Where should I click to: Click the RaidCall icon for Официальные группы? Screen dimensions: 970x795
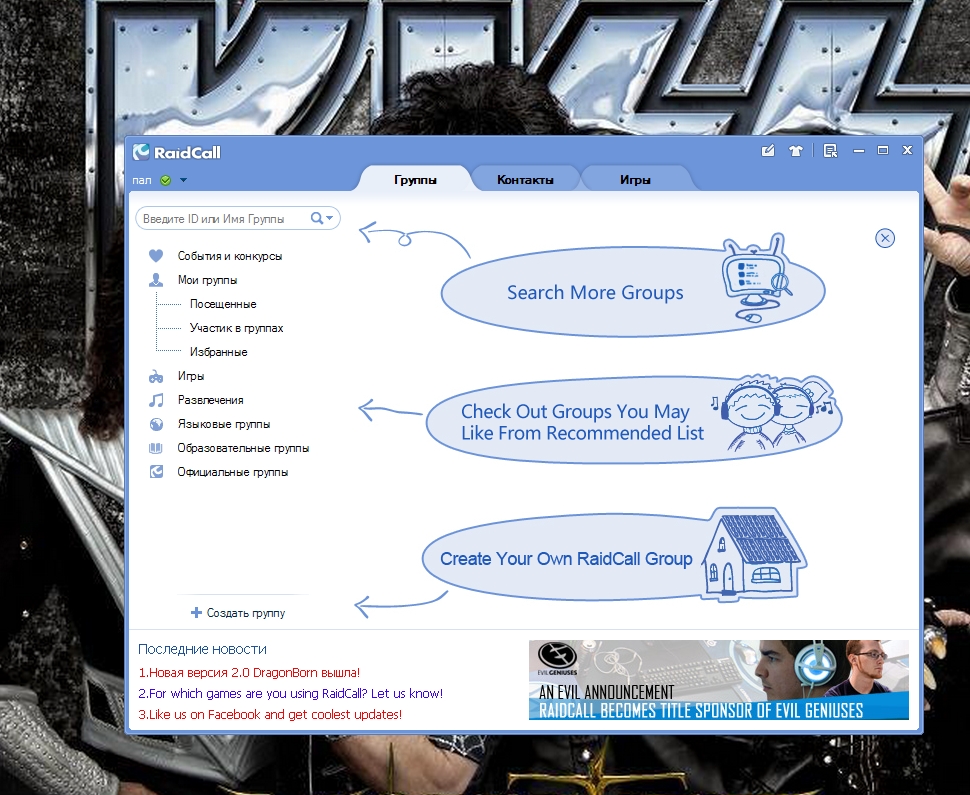click(156, 472)
